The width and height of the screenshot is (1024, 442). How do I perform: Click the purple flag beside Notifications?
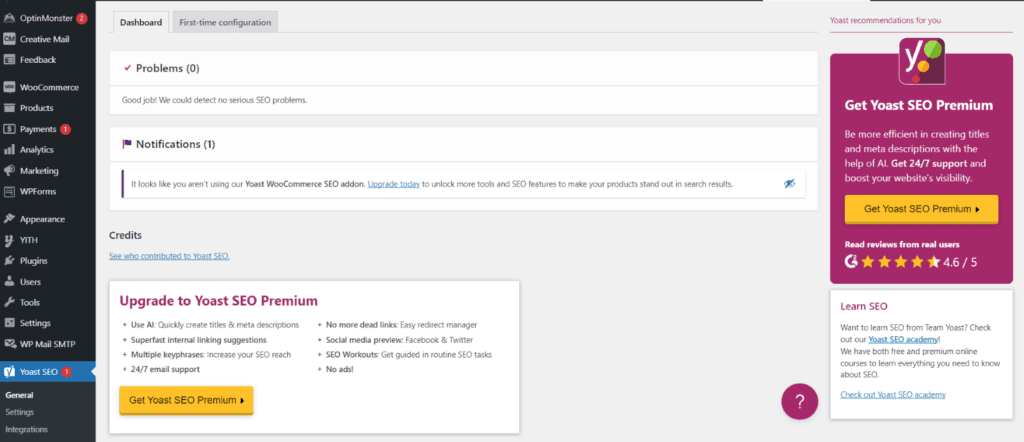127,144
